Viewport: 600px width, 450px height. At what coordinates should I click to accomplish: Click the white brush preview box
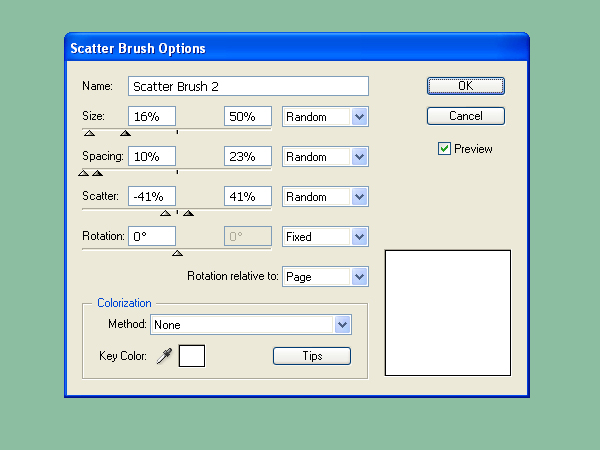448,313
